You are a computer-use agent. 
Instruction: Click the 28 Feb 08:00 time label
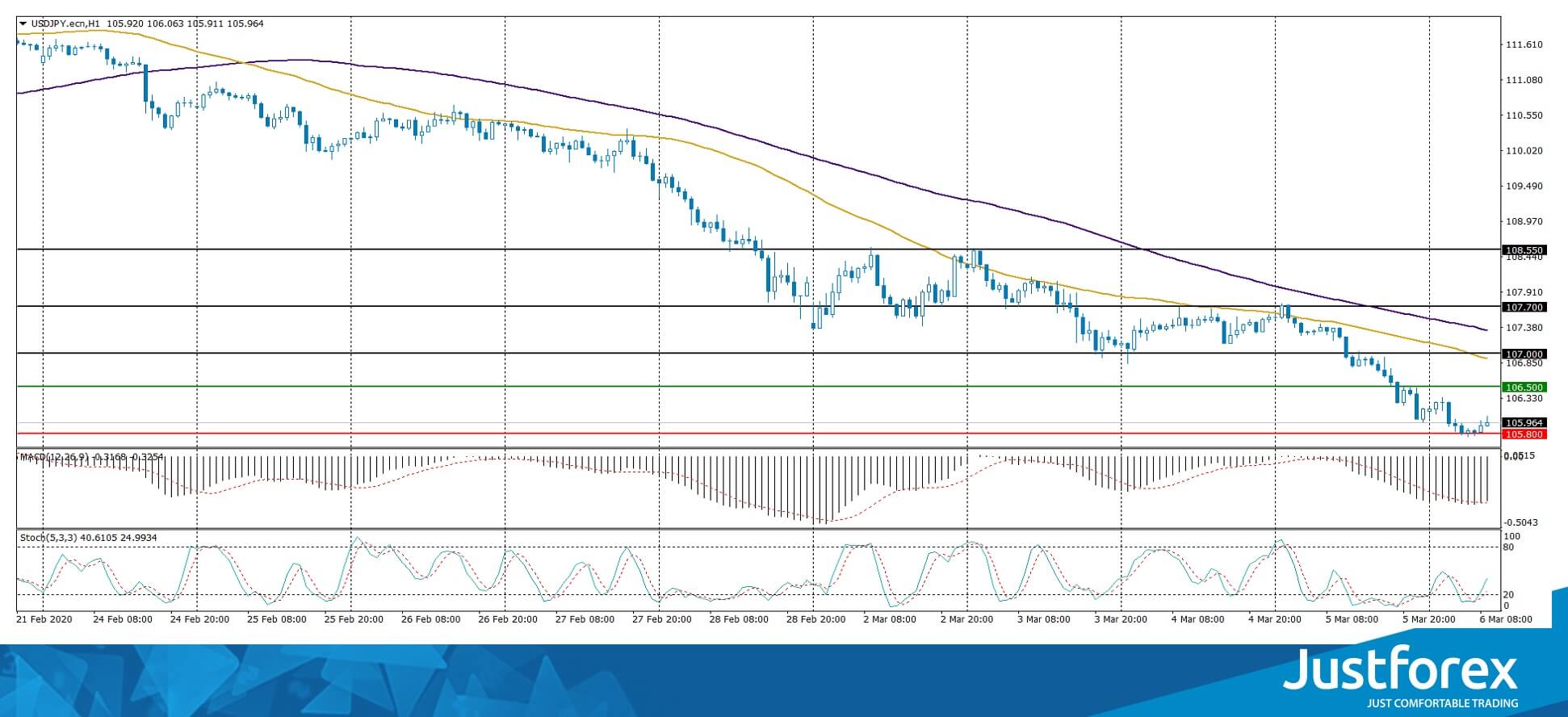(739, 619)
